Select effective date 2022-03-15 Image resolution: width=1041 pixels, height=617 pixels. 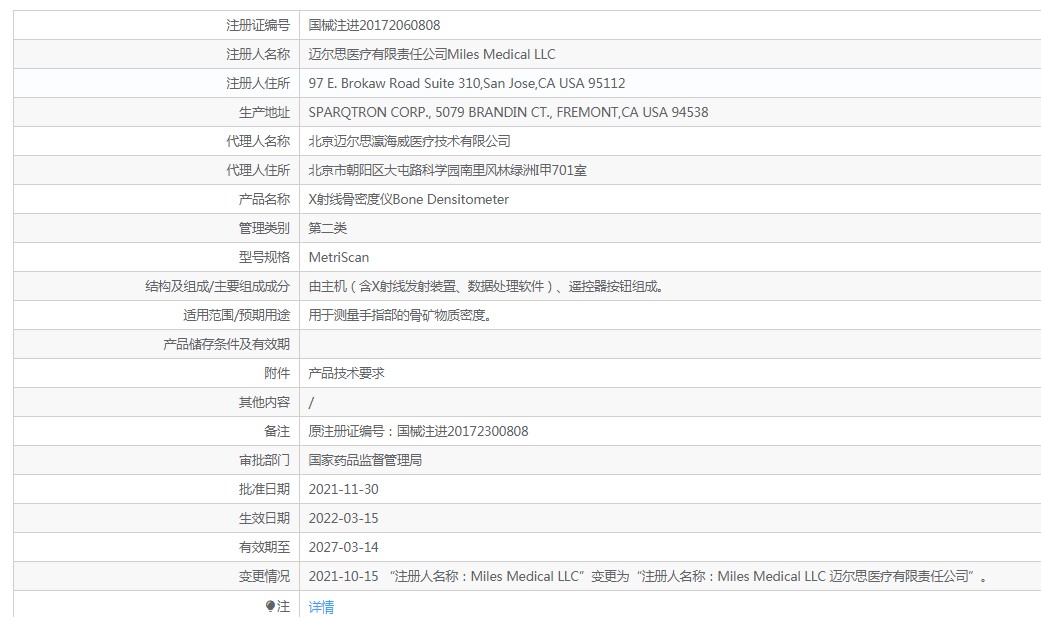(343, 518)
